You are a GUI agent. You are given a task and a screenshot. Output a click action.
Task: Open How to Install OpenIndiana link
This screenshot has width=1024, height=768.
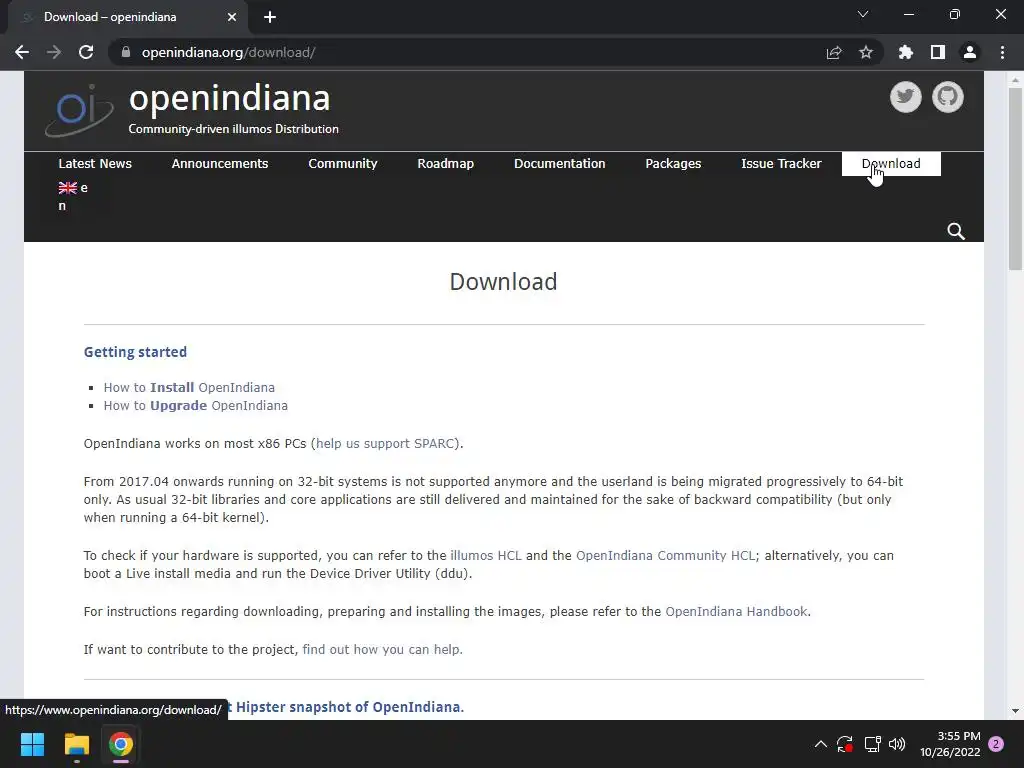189,387
